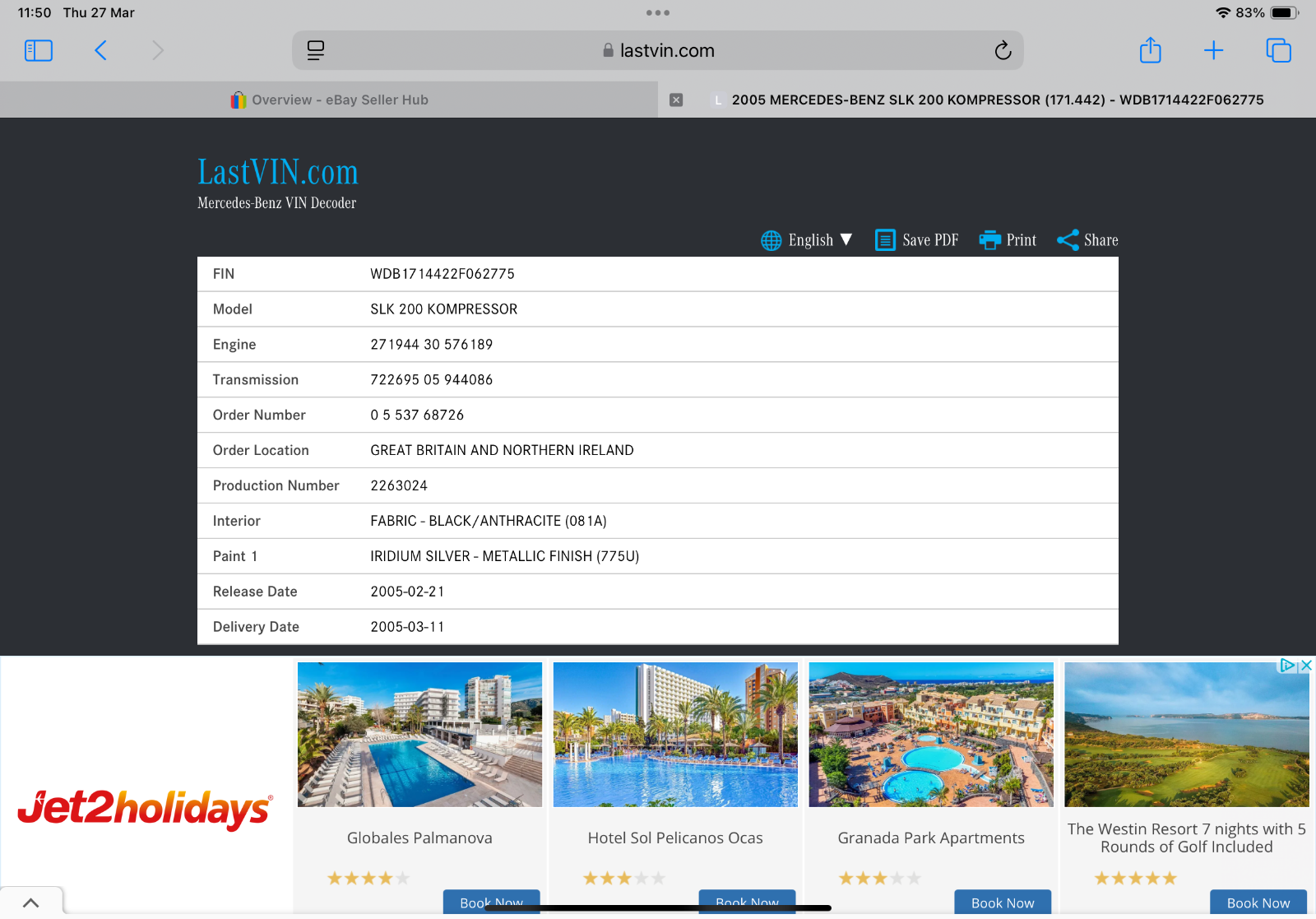Collapse the ad with the chevron tab
Image resolution: width=1316 pixels, height=919 pixels.
pos(31,903)
